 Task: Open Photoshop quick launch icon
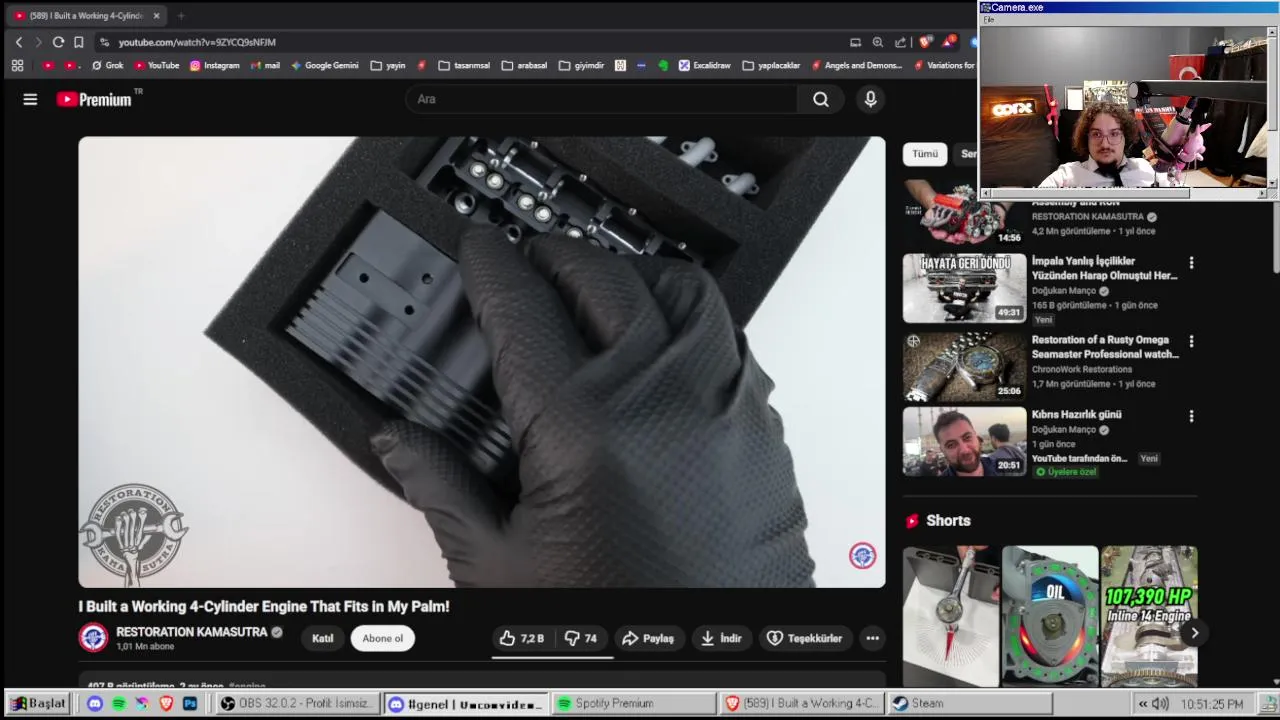tap(190, 704)
